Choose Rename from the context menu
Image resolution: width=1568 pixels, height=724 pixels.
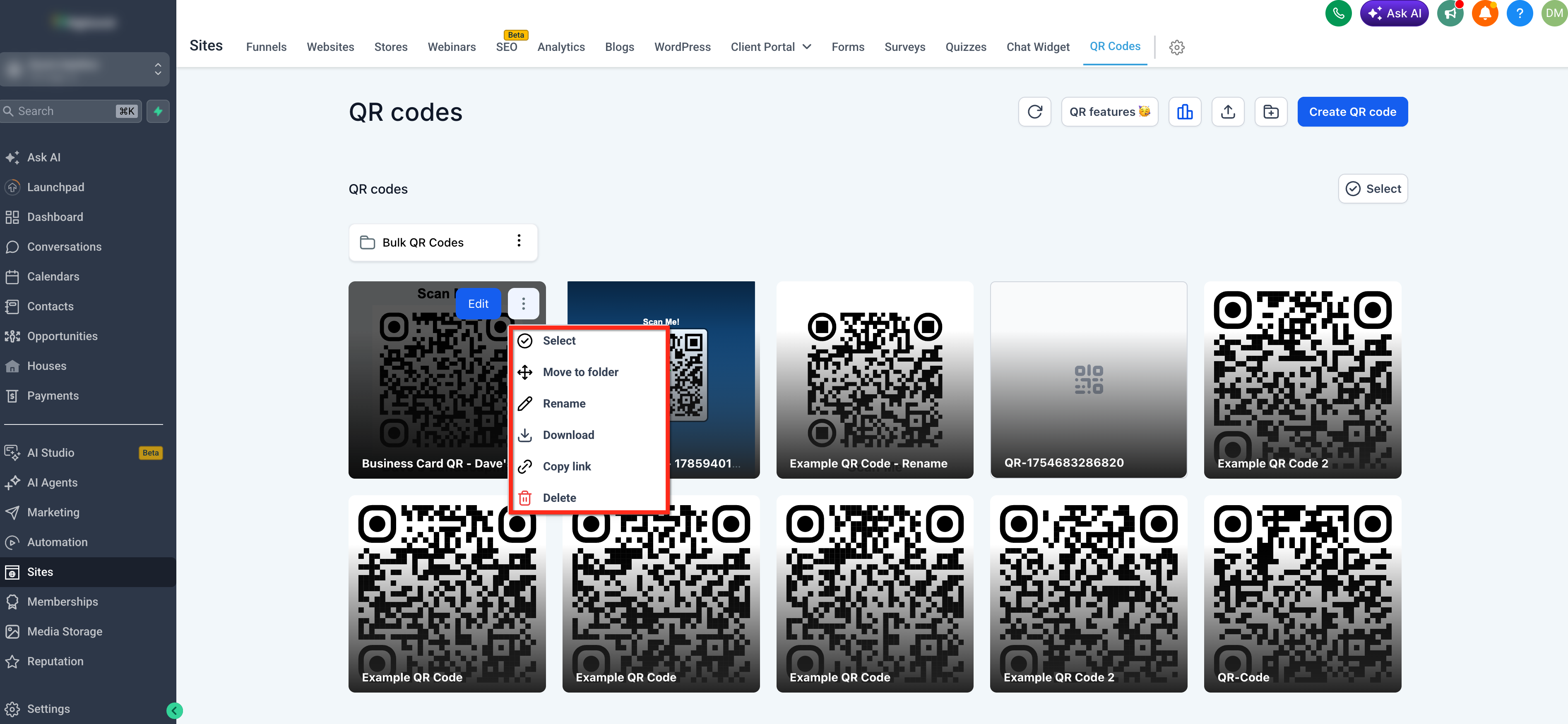coord(564,404)
